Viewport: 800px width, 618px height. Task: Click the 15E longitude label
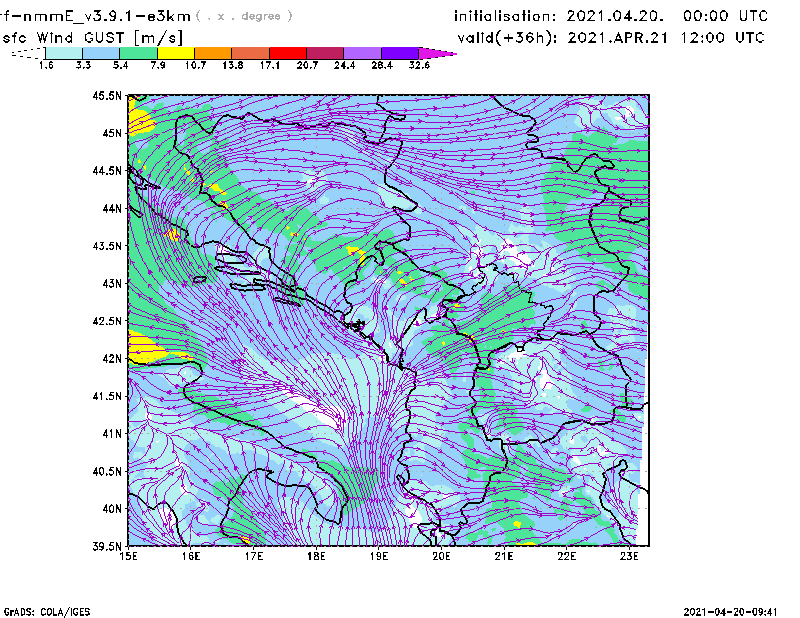128,556
